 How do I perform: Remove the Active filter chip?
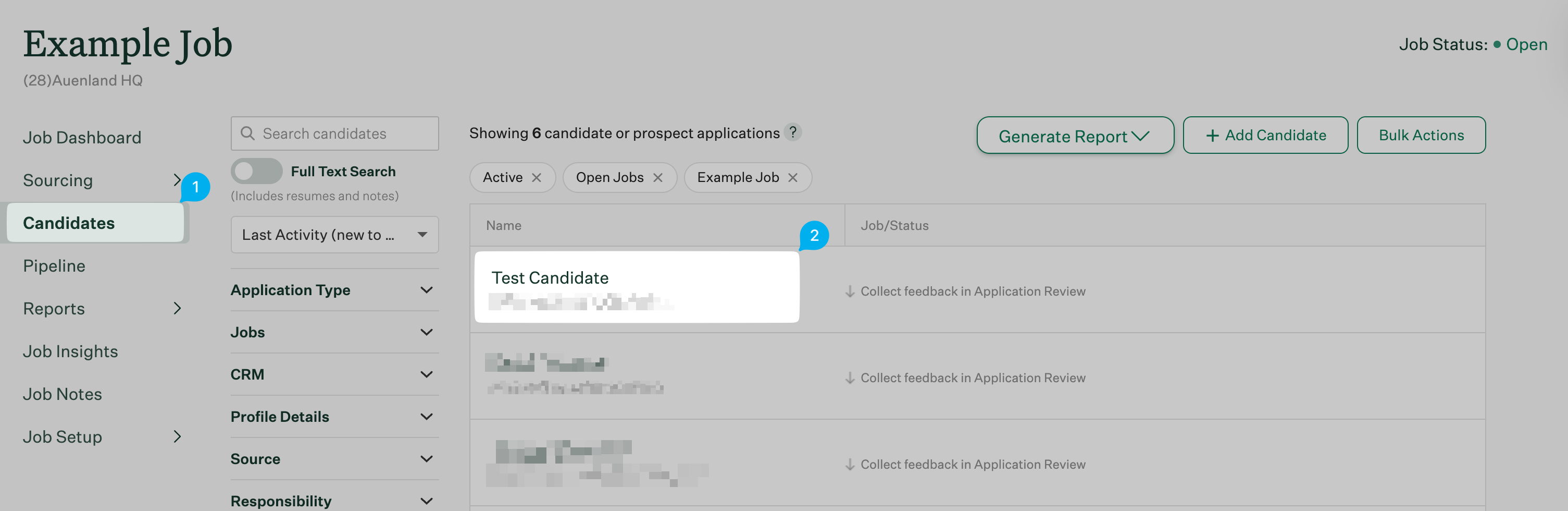(536, 178)
